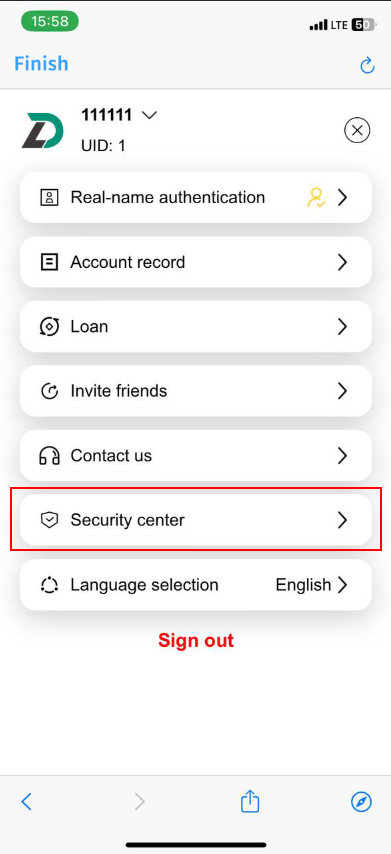Viewport: 391px width, 854px height.
Task: Click the Language selection icon
Action: (50, 585)
